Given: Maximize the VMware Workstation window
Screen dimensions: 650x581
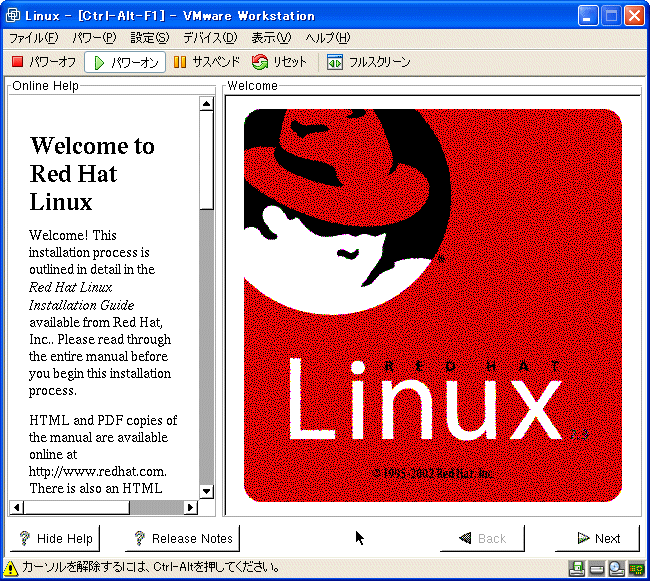Looking at the screenshot, I should pos(611,16).
